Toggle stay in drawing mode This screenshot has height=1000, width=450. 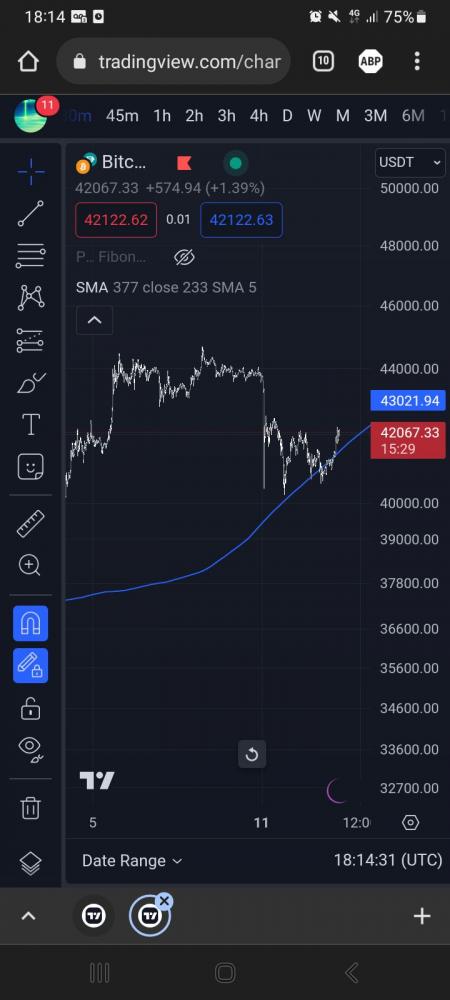(31, 665)
